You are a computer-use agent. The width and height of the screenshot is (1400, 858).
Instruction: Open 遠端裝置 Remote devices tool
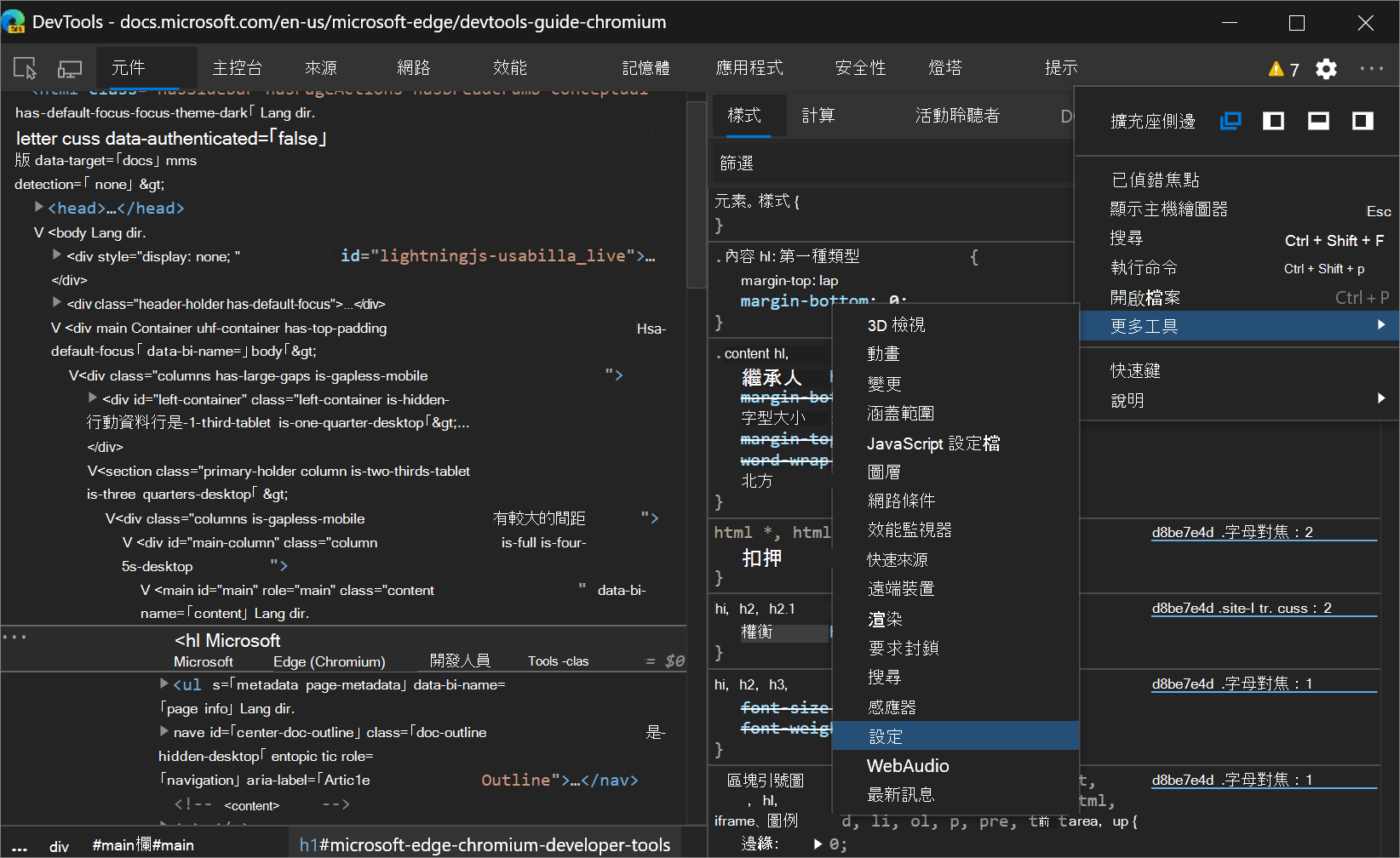pyautogui.click(x=955, y=589)
